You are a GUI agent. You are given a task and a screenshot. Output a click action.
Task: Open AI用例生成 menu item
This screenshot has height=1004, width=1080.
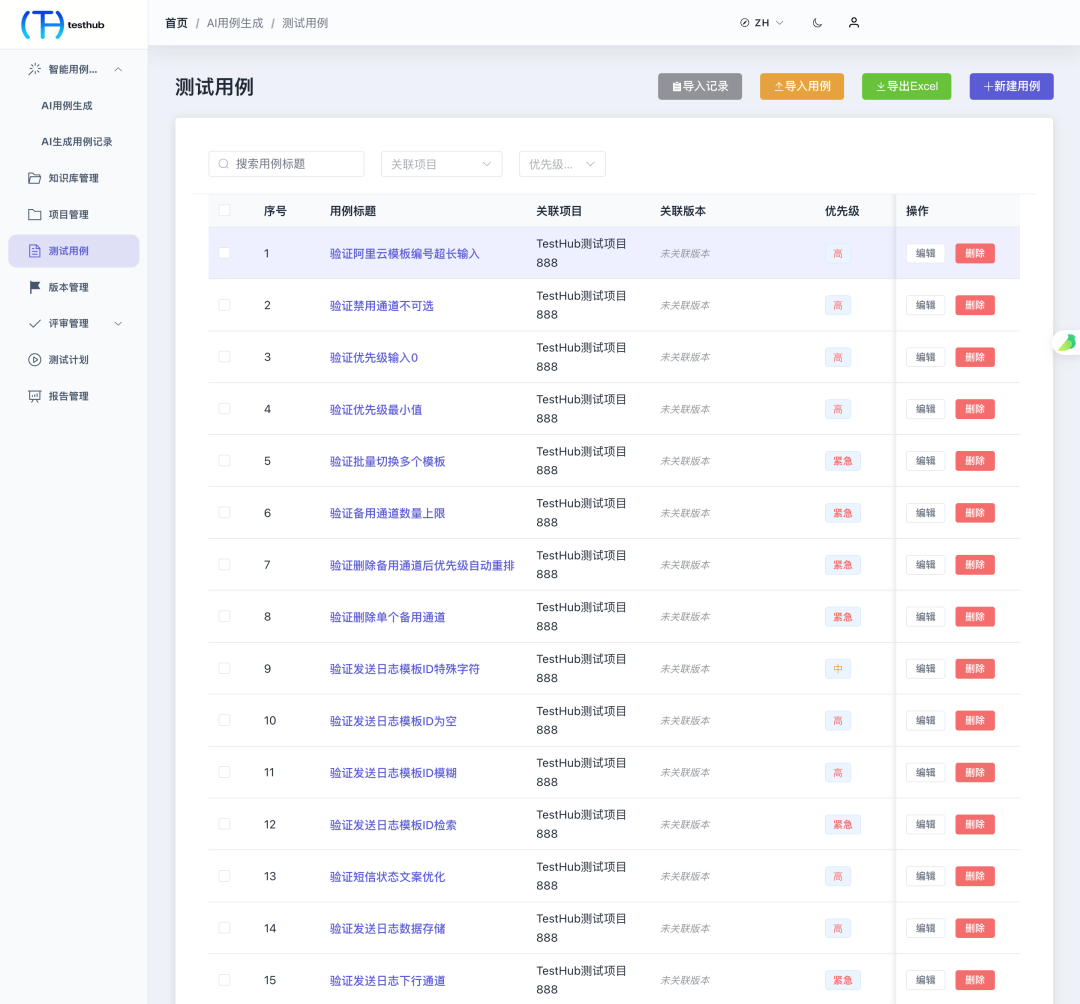67,105
